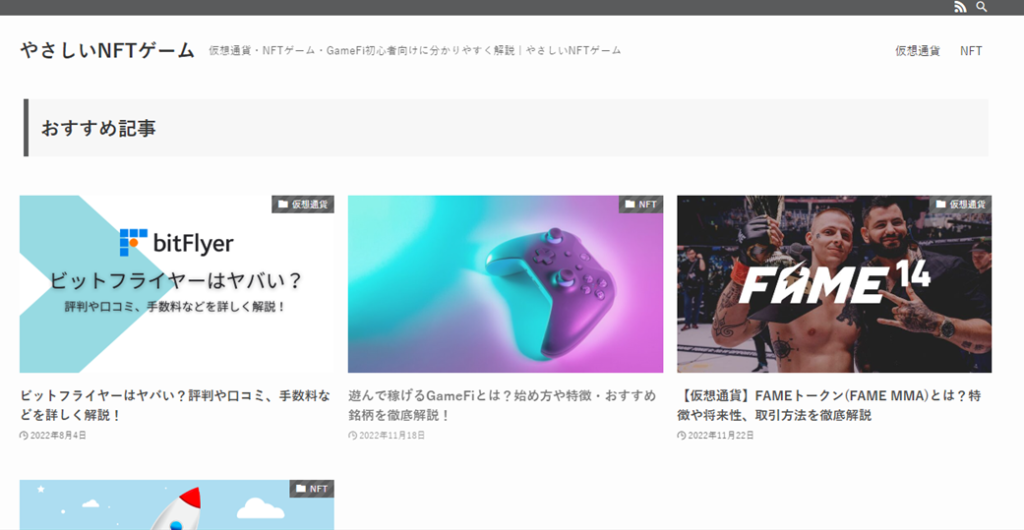1024x530 pixels.
Task: Click the date 2022年8月4日
Action: click(x=57, y=435)
